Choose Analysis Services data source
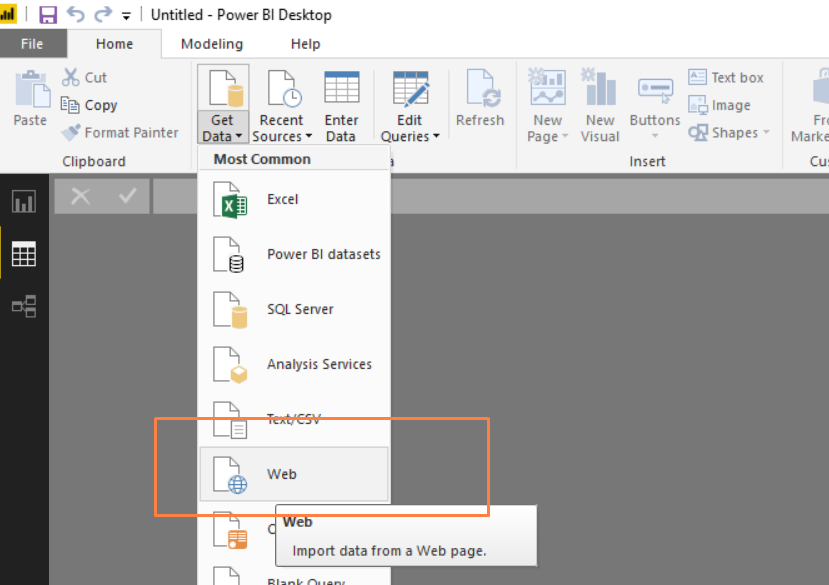 point(294,364)
